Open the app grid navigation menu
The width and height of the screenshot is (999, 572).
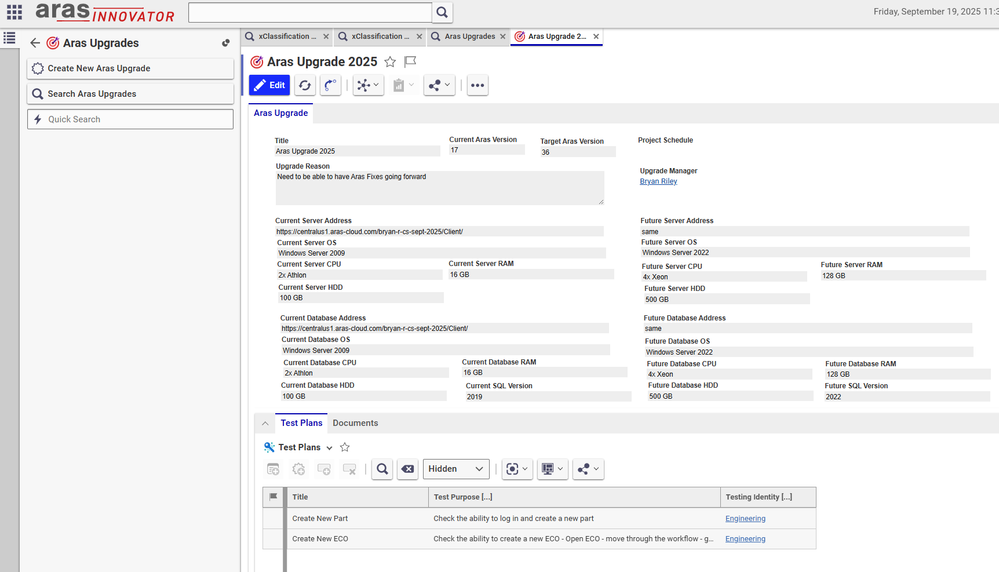[14, 13]
